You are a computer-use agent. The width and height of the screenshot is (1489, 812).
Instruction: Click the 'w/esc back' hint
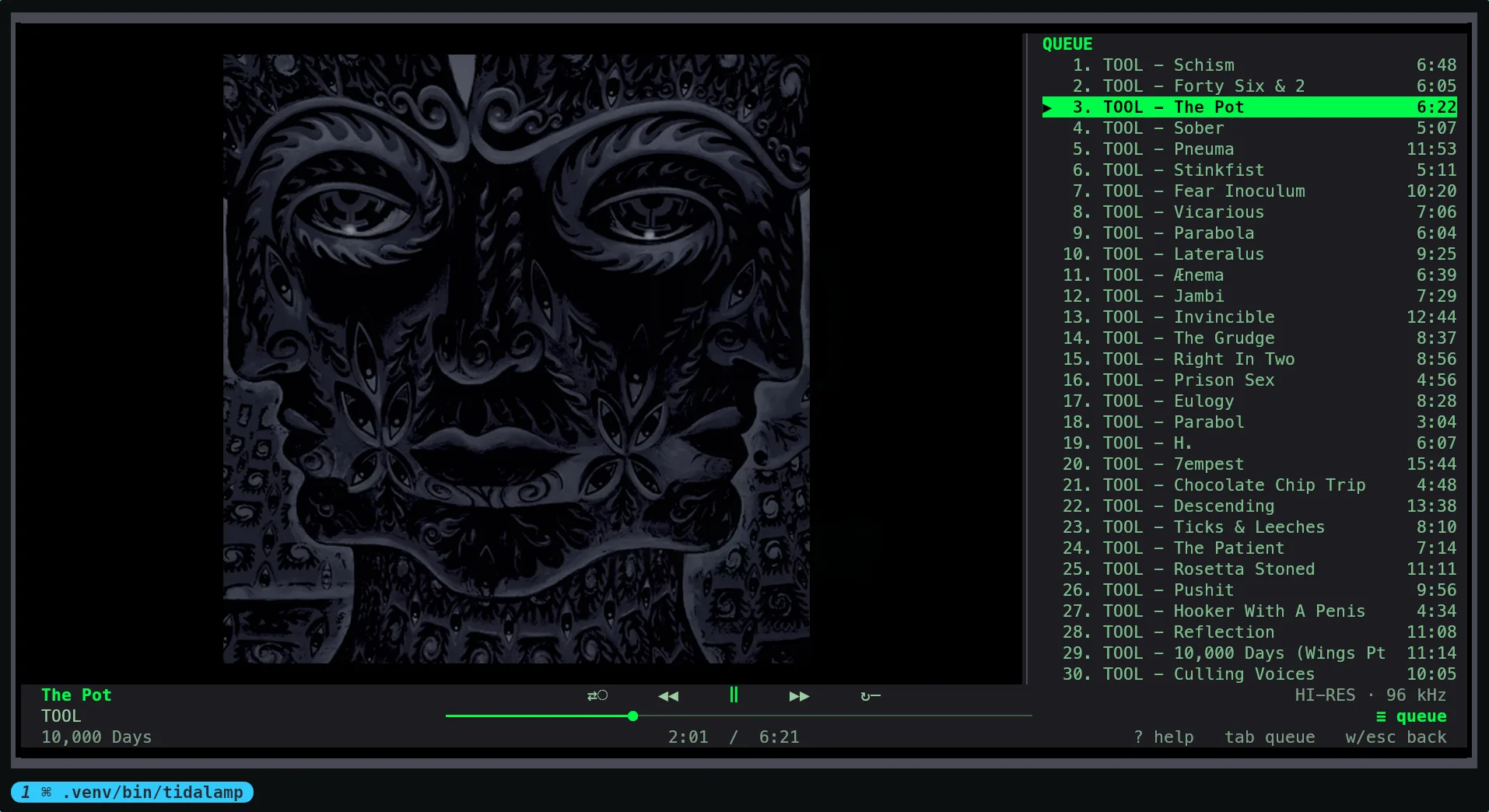click(x=1396, y=737)
